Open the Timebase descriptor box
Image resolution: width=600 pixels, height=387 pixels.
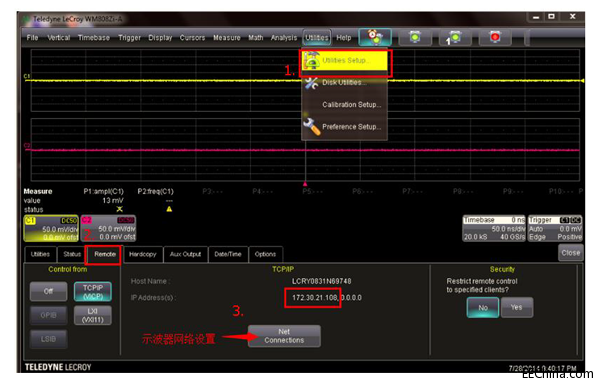[x=494, y=229]
